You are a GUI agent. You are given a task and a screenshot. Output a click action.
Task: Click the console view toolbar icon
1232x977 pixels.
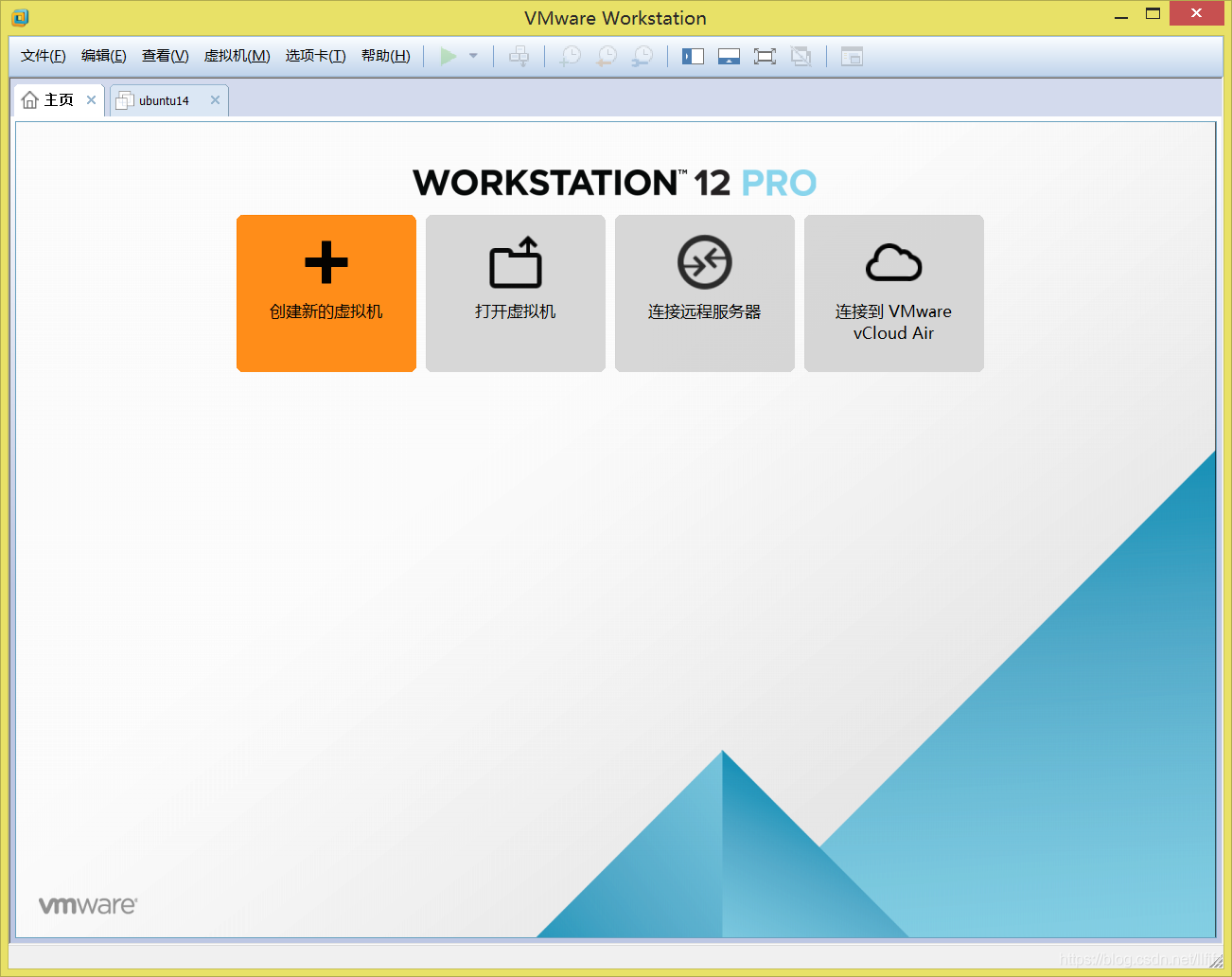coord(852,56)
